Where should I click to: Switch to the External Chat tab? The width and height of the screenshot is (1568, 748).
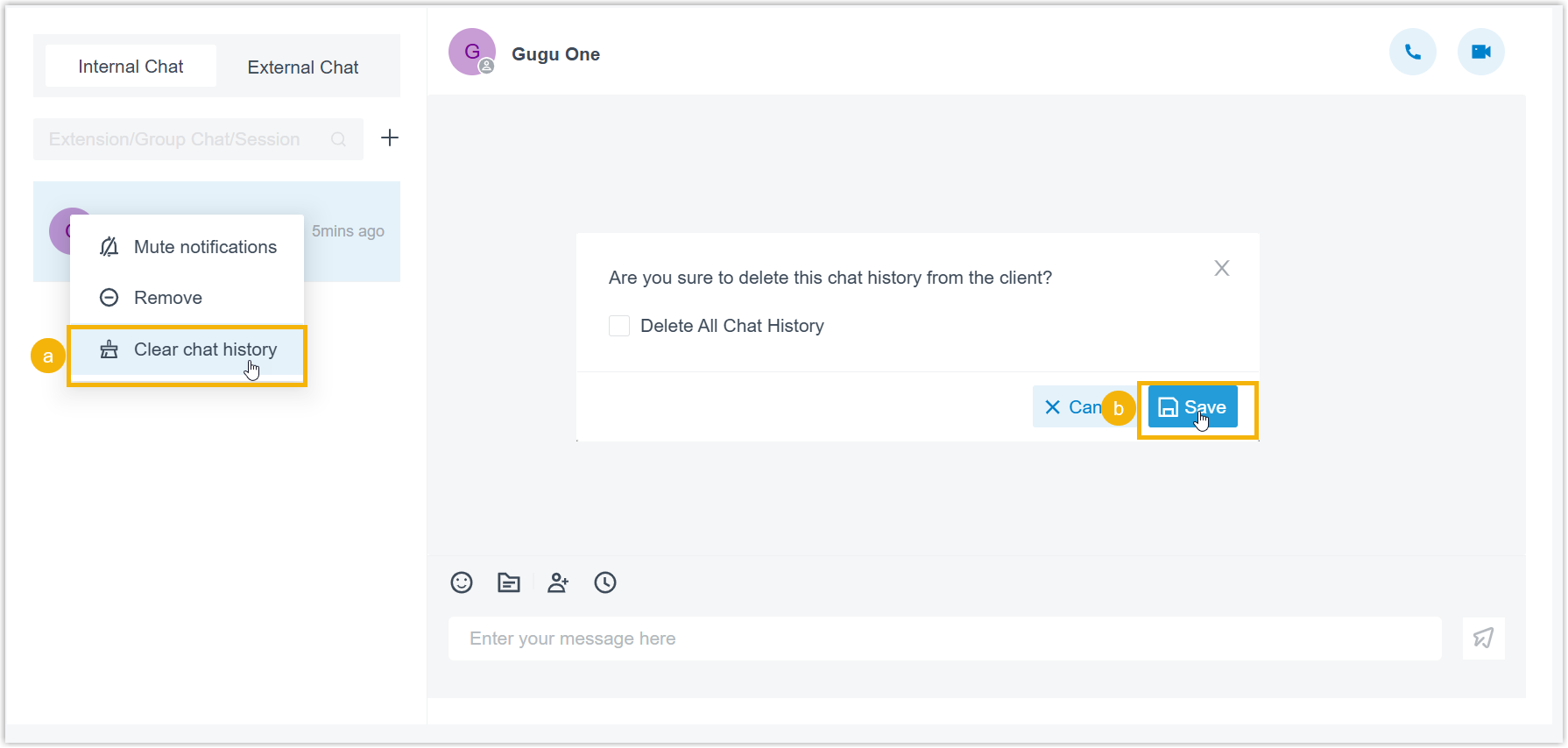coord(303,67)
